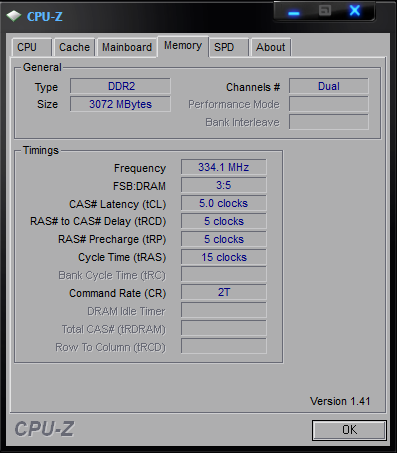
Task: Click the empty Row To Column field
Action: pos(224,346)
